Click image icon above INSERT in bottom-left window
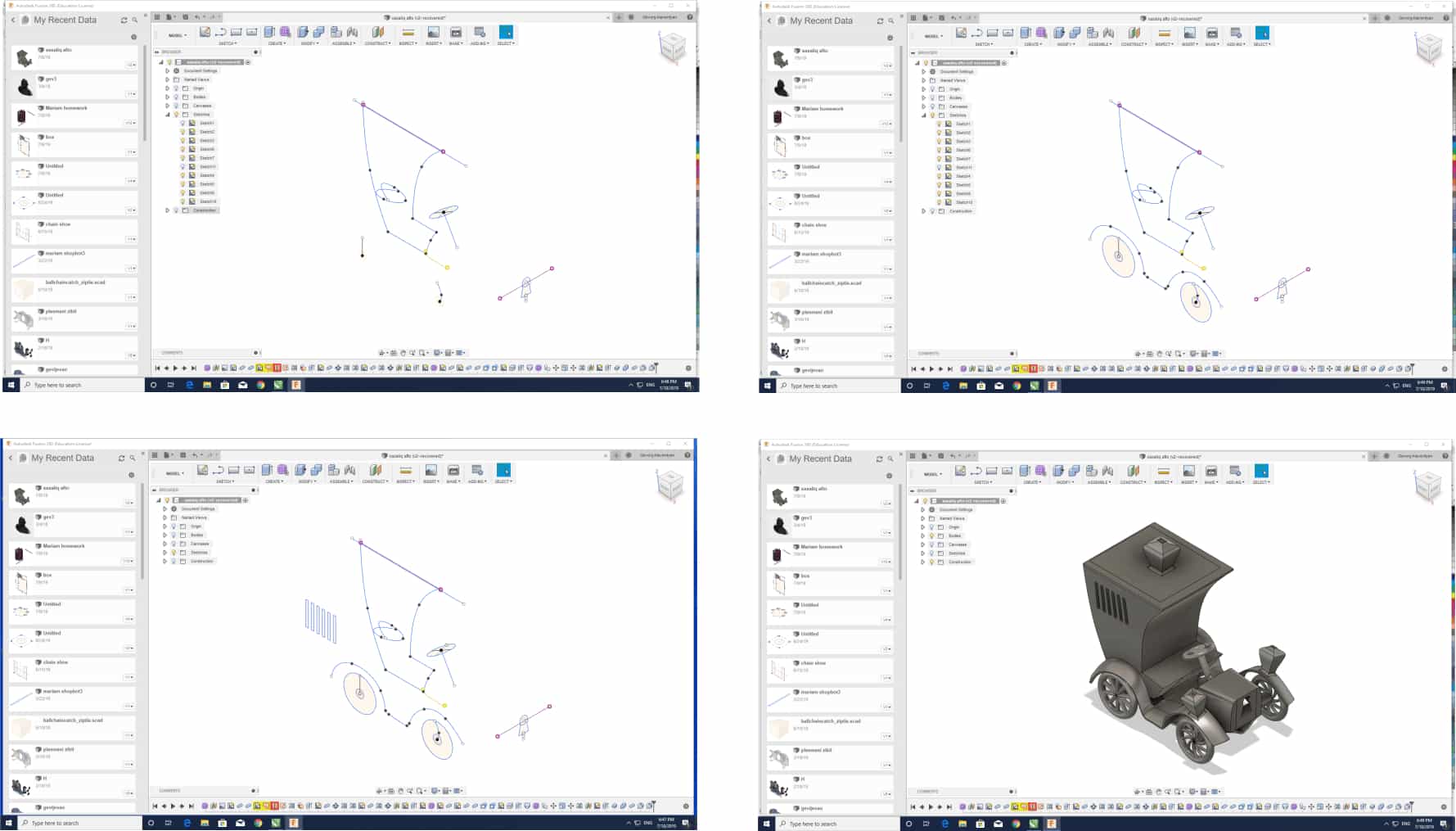1456x831 pixels. 430,470
